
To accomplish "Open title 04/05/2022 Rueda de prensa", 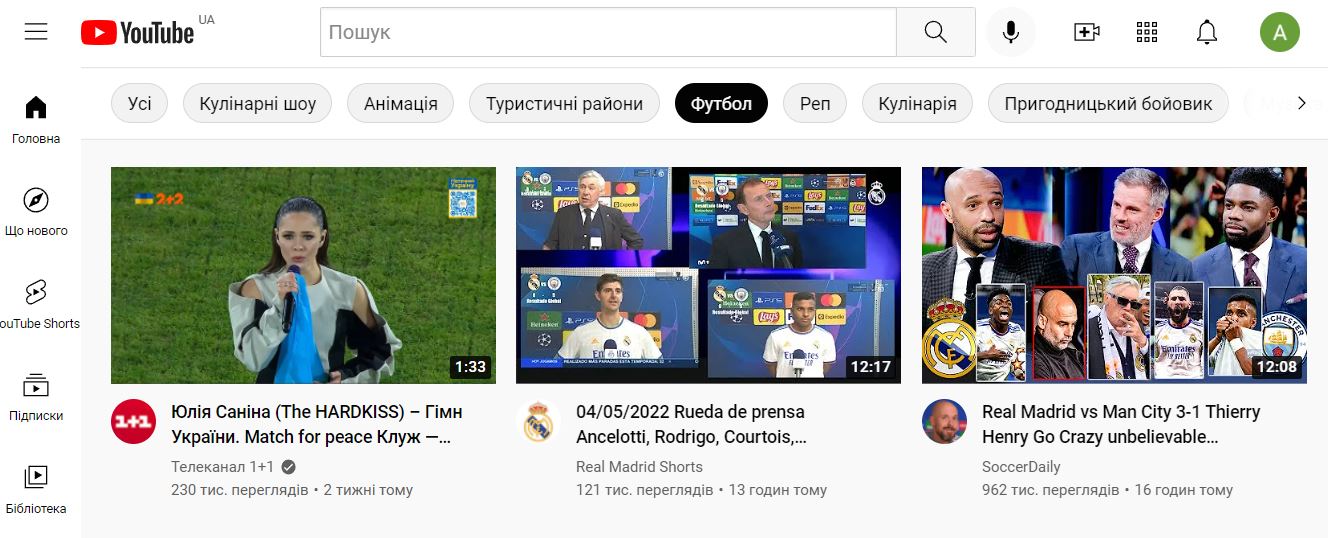I will point(692,424).
